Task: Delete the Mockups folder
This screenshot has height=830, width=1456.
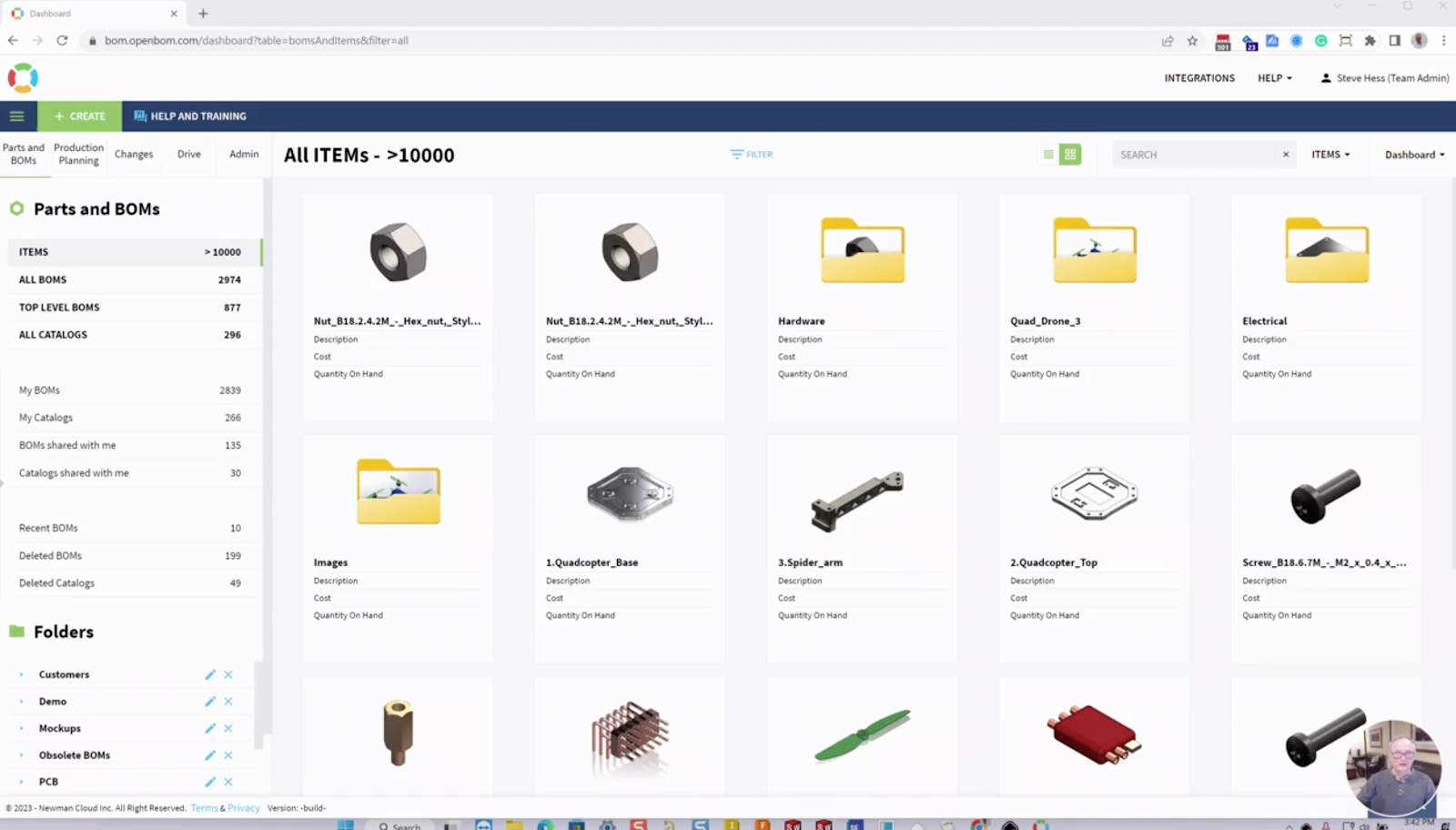Action: 228,729
